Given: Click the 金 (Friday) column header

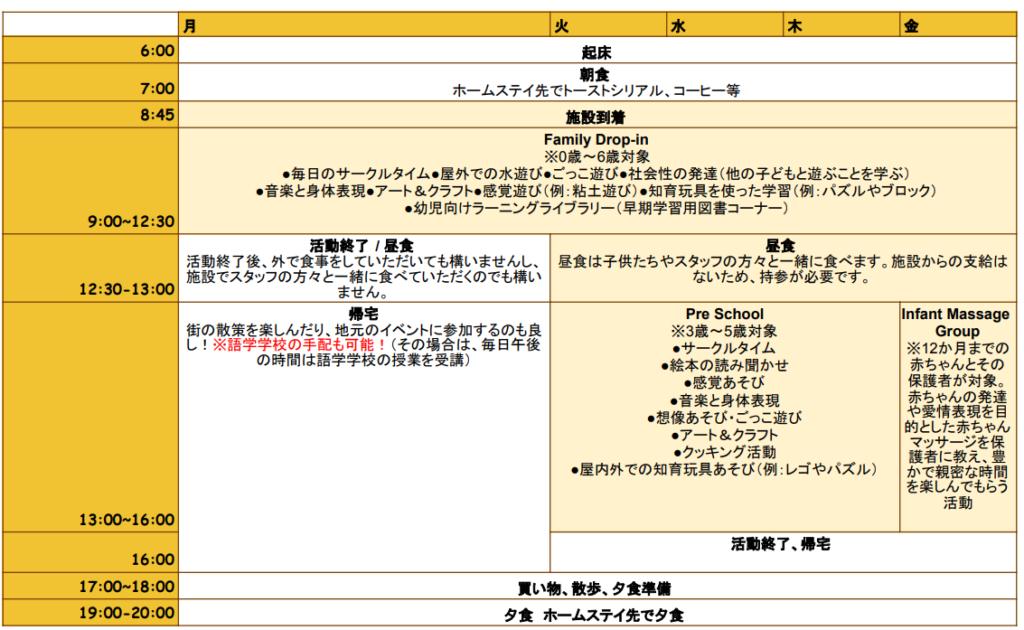Looking at the screenshot, I should pyautogui.click(x=911, y=27).
